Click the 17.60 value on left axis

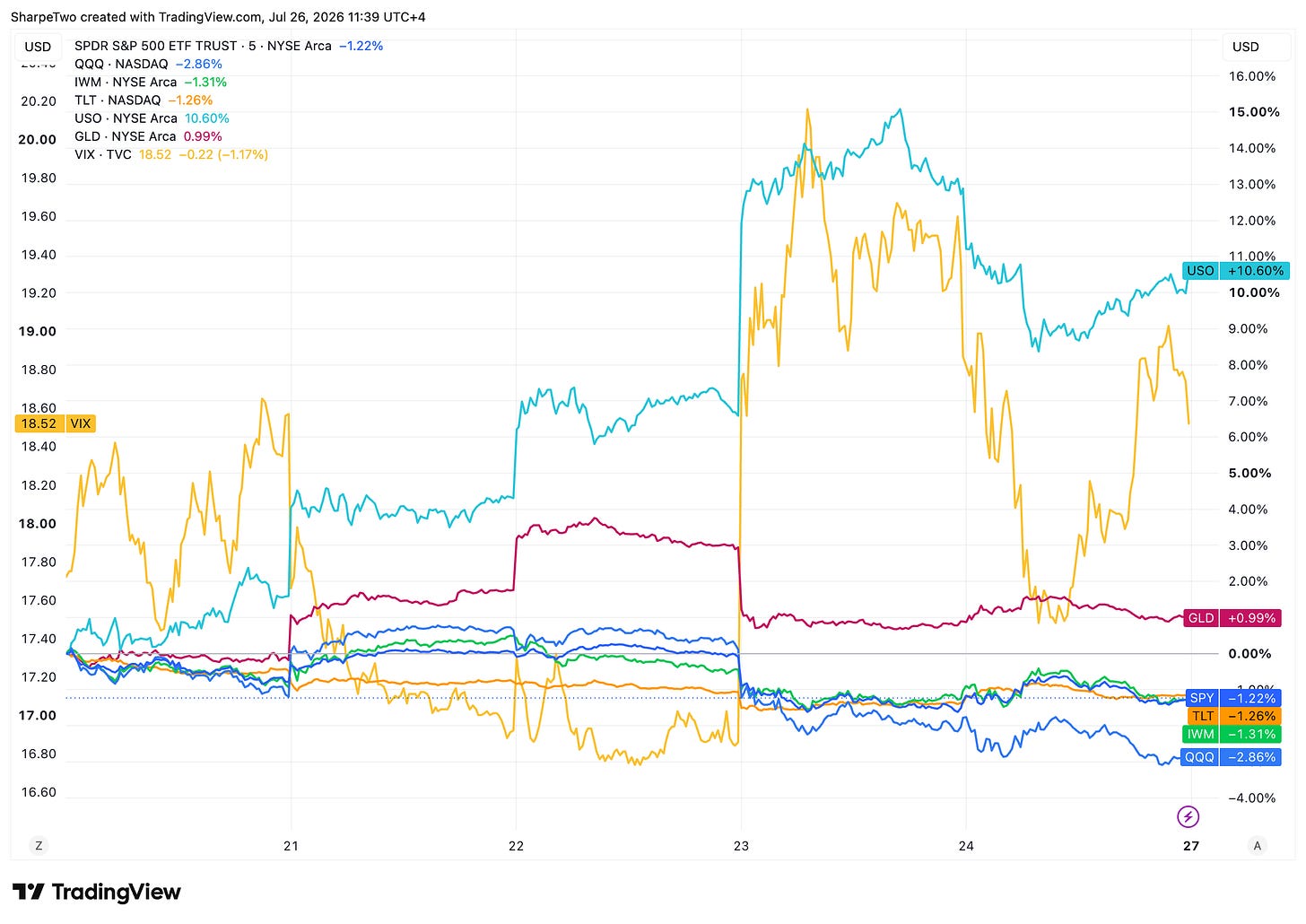point(39,600)
